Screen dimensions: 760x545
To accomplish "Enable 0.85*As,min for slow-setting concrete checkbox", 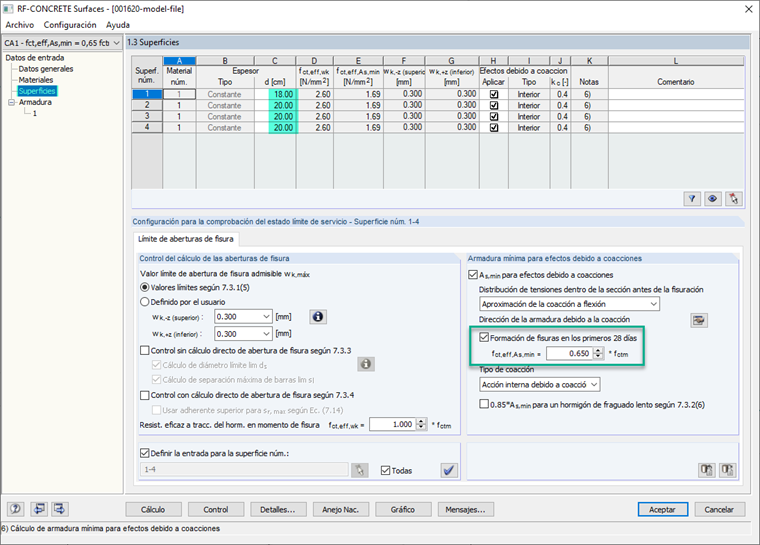I will [484, 404].
